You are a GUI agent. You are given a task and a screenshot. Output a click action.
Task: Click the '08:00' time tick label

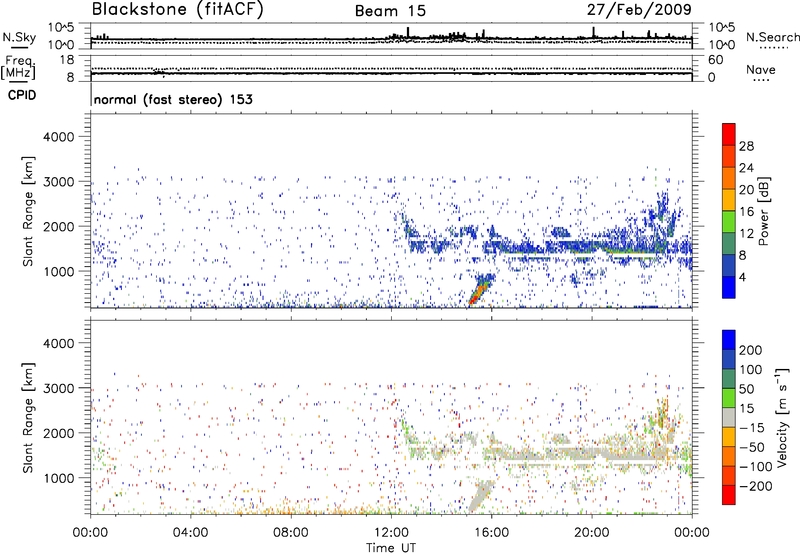pyautogui.click(x=290, y=533)
